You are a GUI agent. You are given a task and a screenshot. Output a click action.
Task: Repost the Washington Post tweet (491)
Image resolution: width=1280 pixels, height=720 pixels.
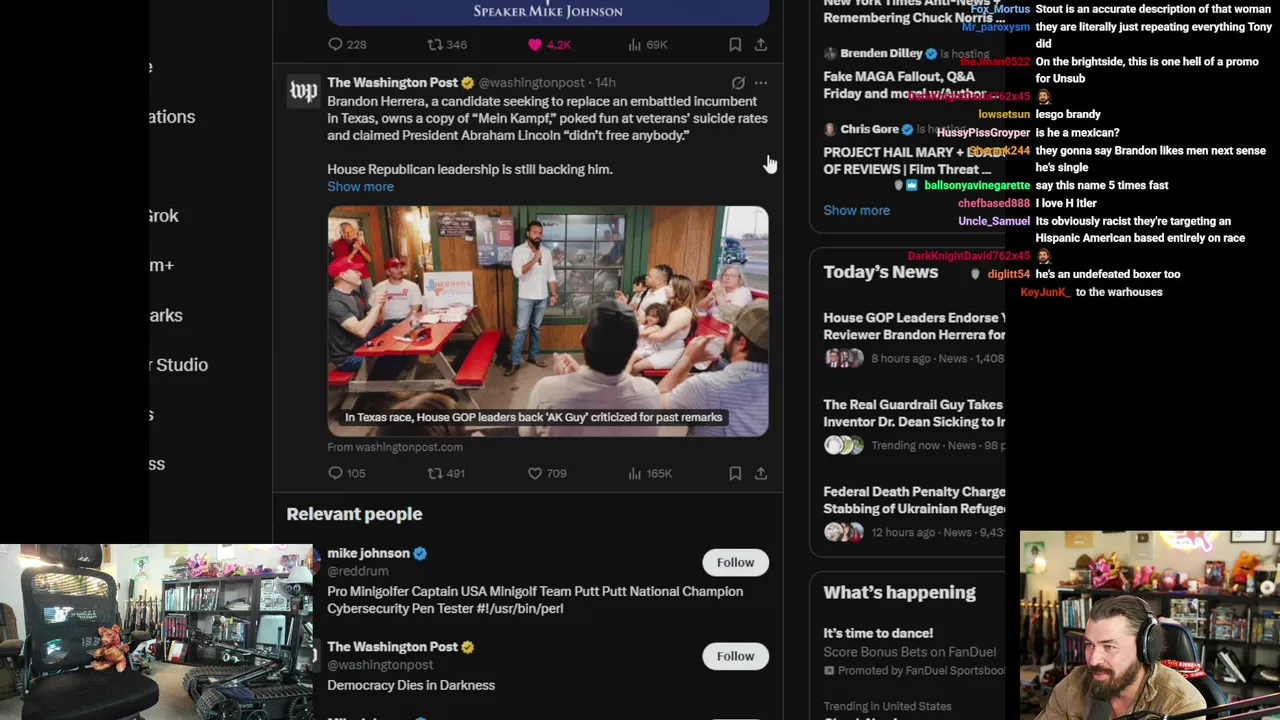(446, 473)
